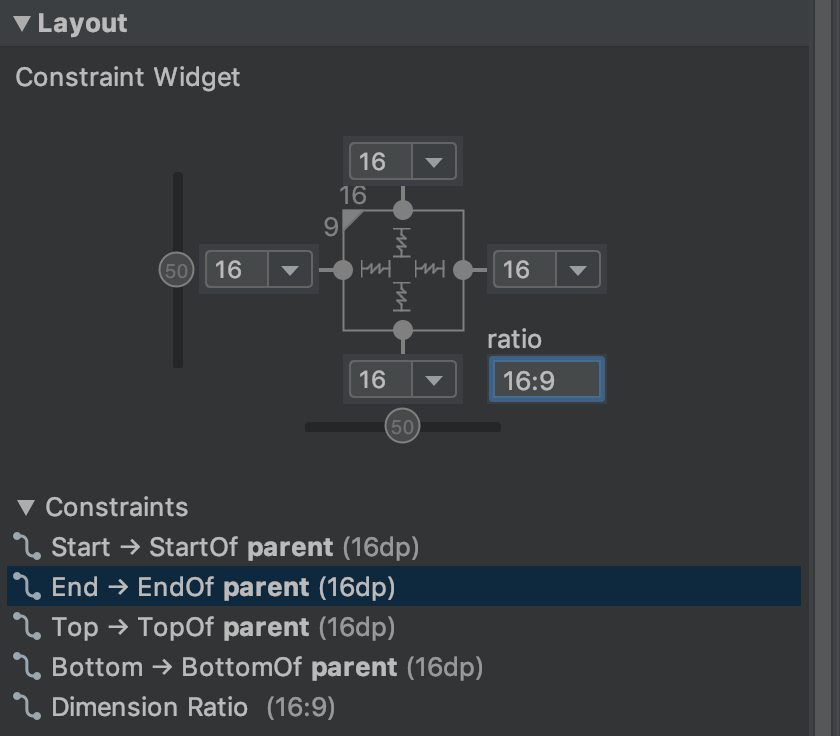The width and height of the screenshot is (840, 736).
Task: Click the constraint icon beside Start → StartOf parent
Action: click(27, 546)
